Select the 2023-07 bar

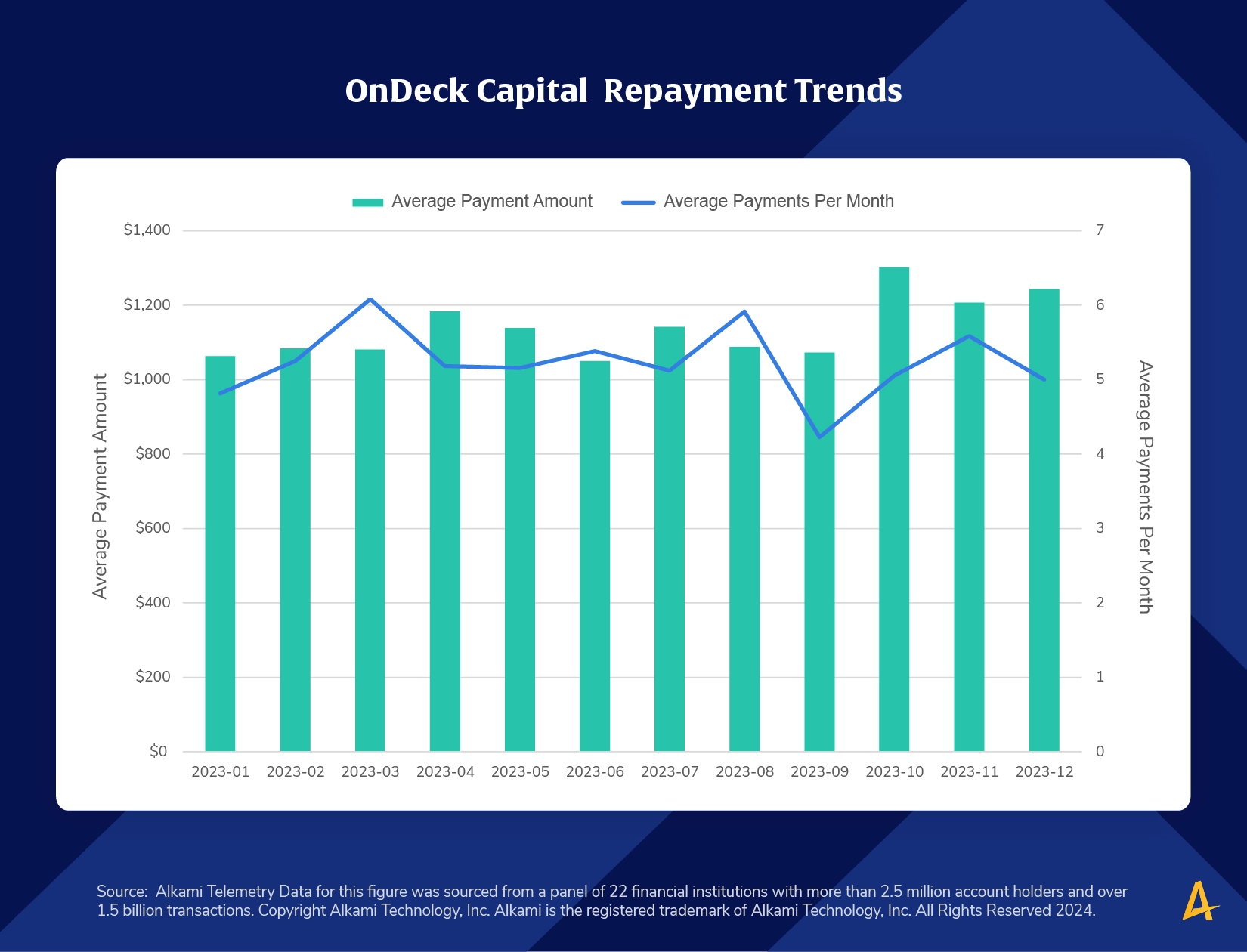[x=670, y=539]
